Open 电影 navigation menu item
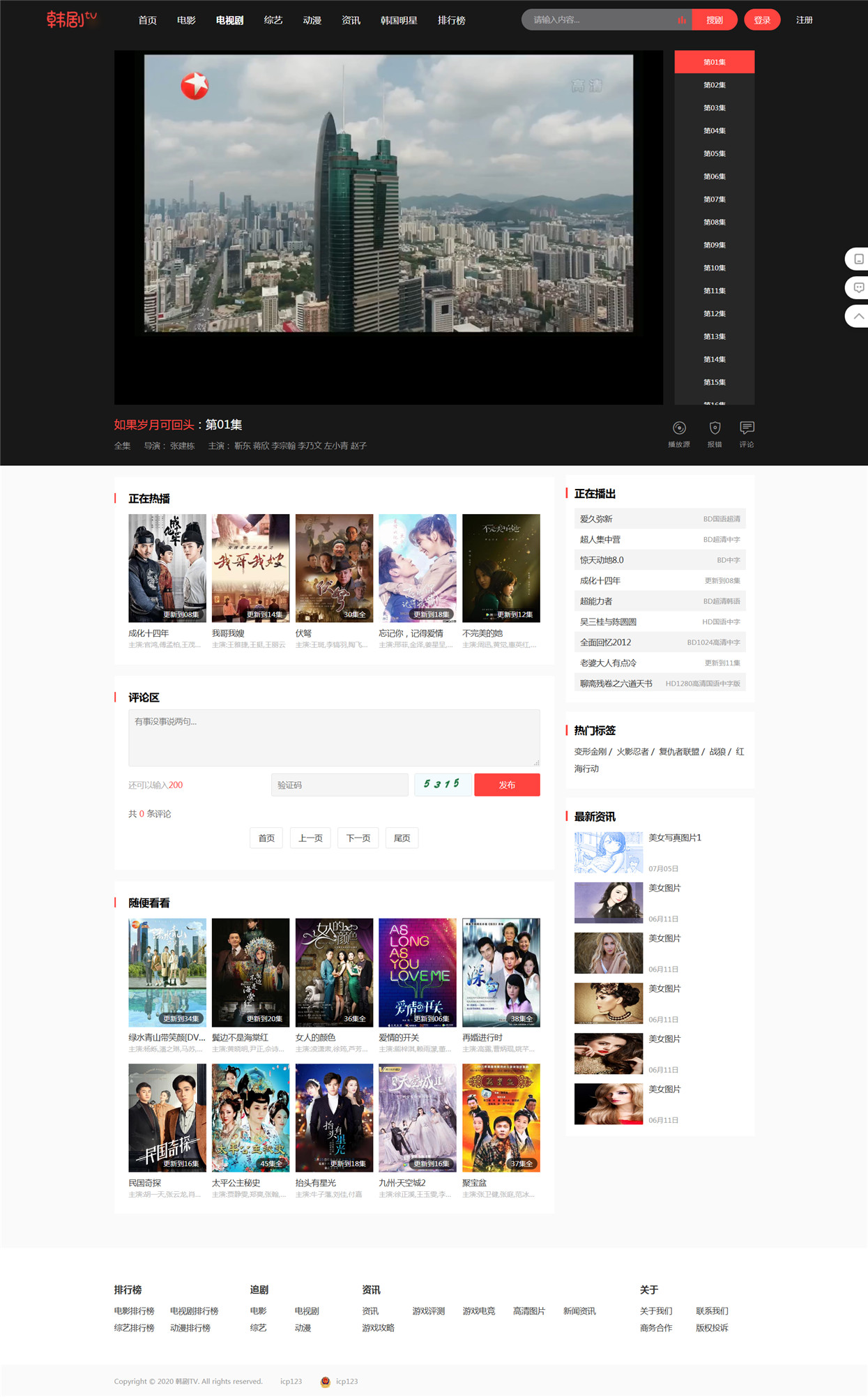 click(186, 20)
